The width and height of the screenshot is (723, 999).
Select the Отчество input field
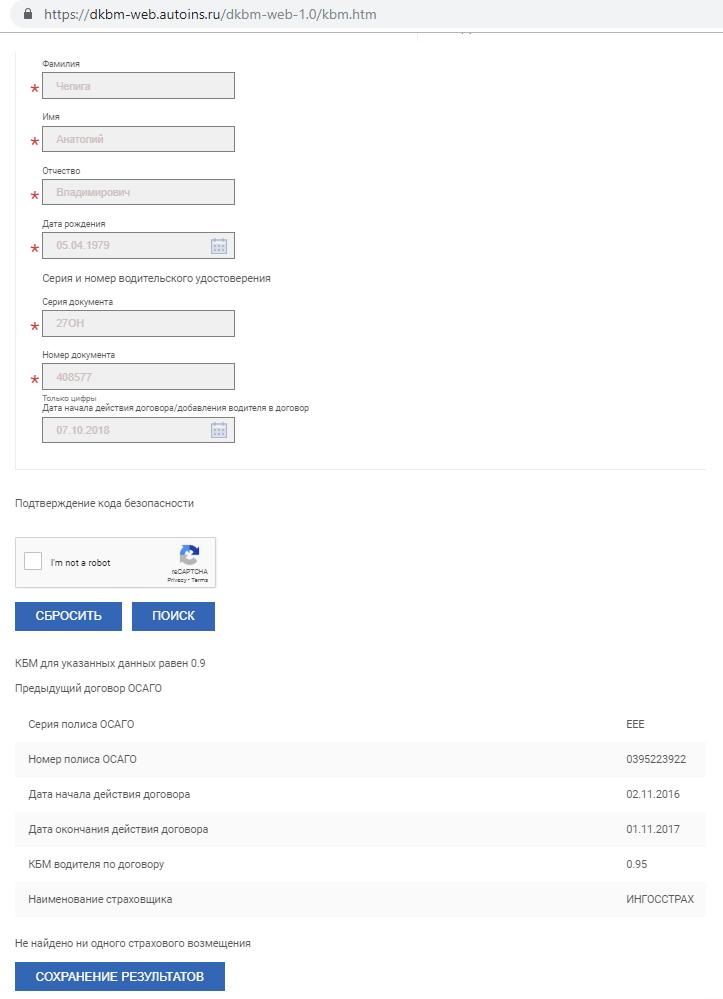click(138, 192)
